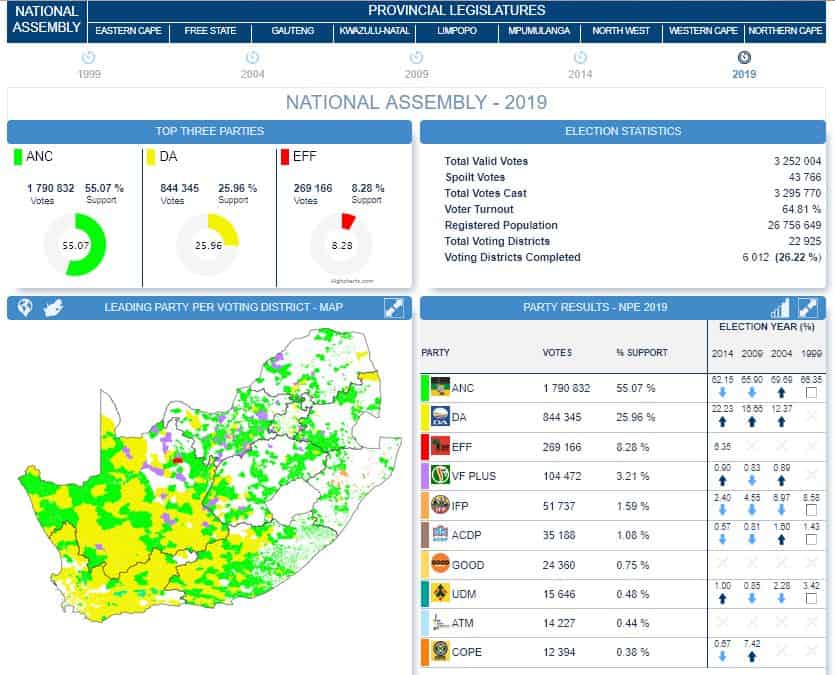Click ANC 2014 down arrow indicator
Image resolution: width=835 pixels, height=675 pixels.
[723, 393]
